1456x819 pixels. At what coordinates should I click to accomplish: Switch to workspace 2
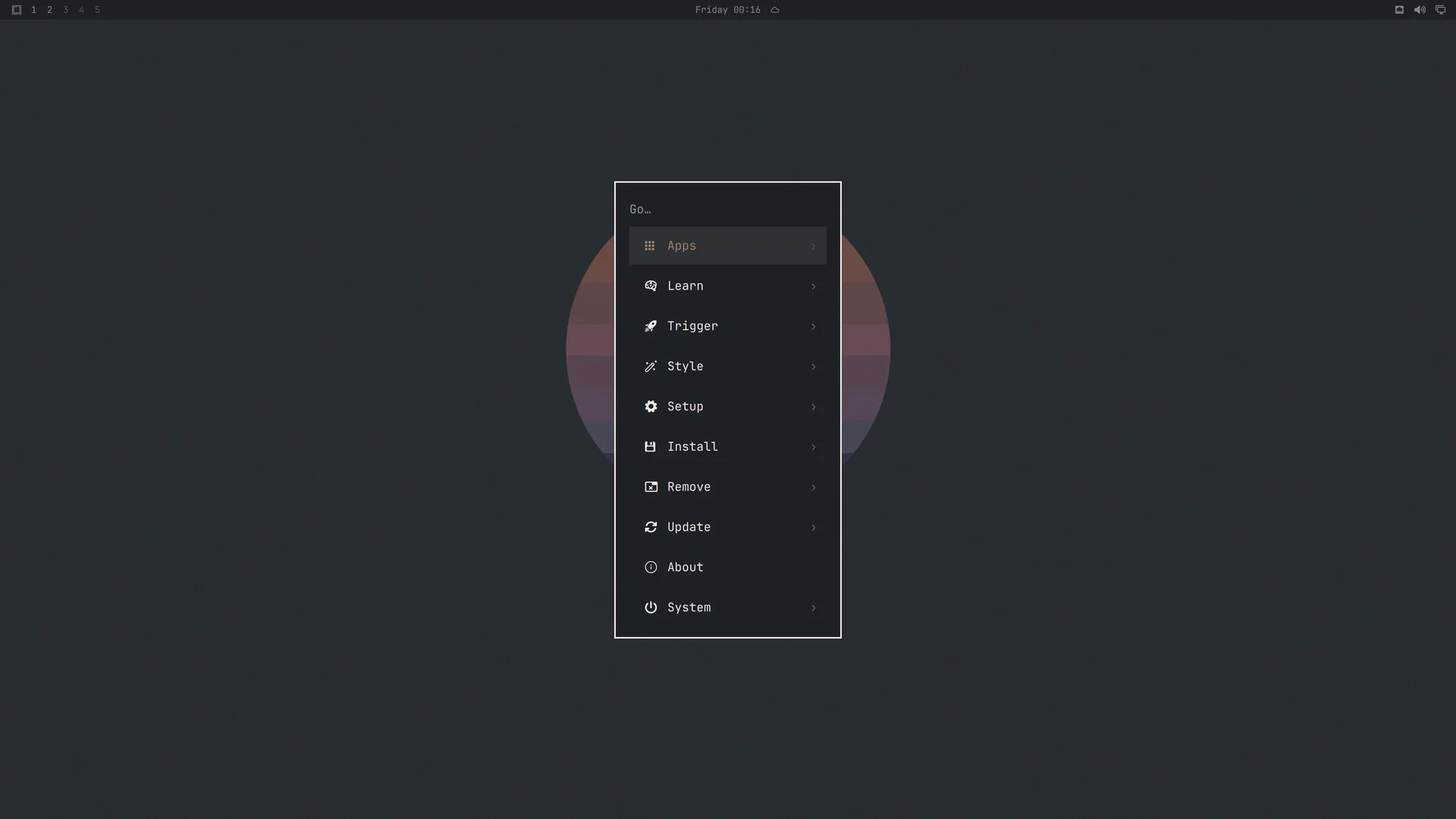(49, 10)
